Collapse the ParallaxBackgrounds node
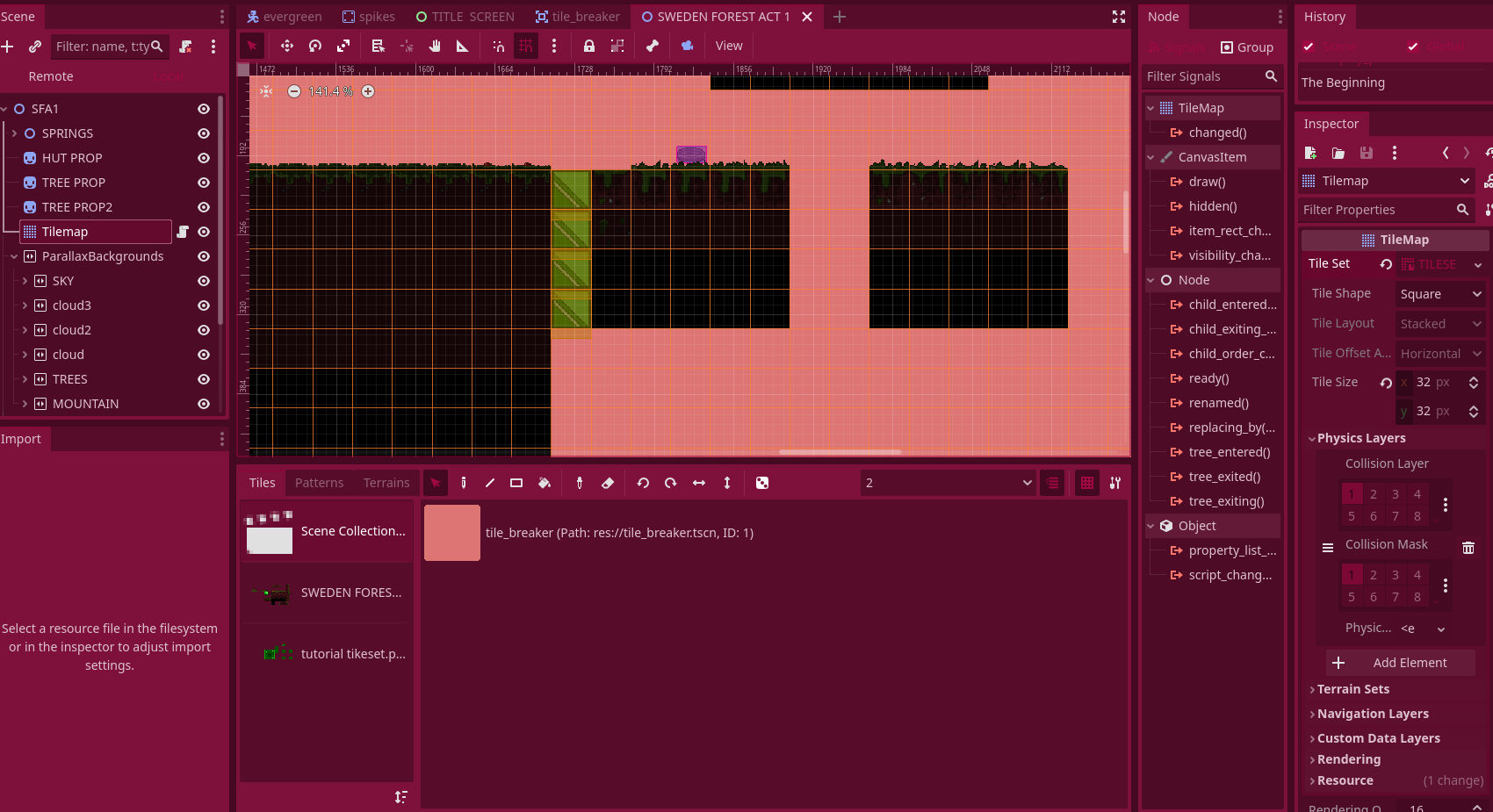 pyautogui.click(x=14, y=256)
